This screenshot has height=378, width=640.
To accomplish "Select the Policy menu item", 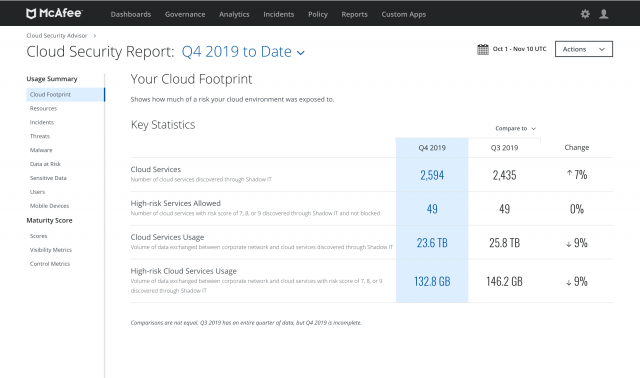I will tap(318, 14).
